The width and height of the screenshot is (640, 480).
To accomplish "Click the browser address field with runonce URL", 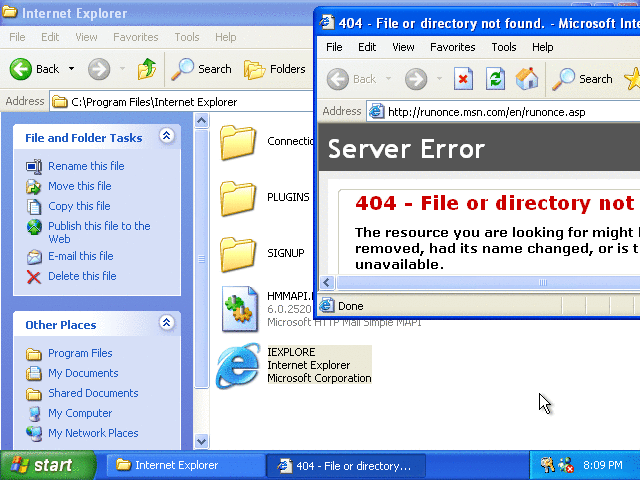I will click(503, 112).
